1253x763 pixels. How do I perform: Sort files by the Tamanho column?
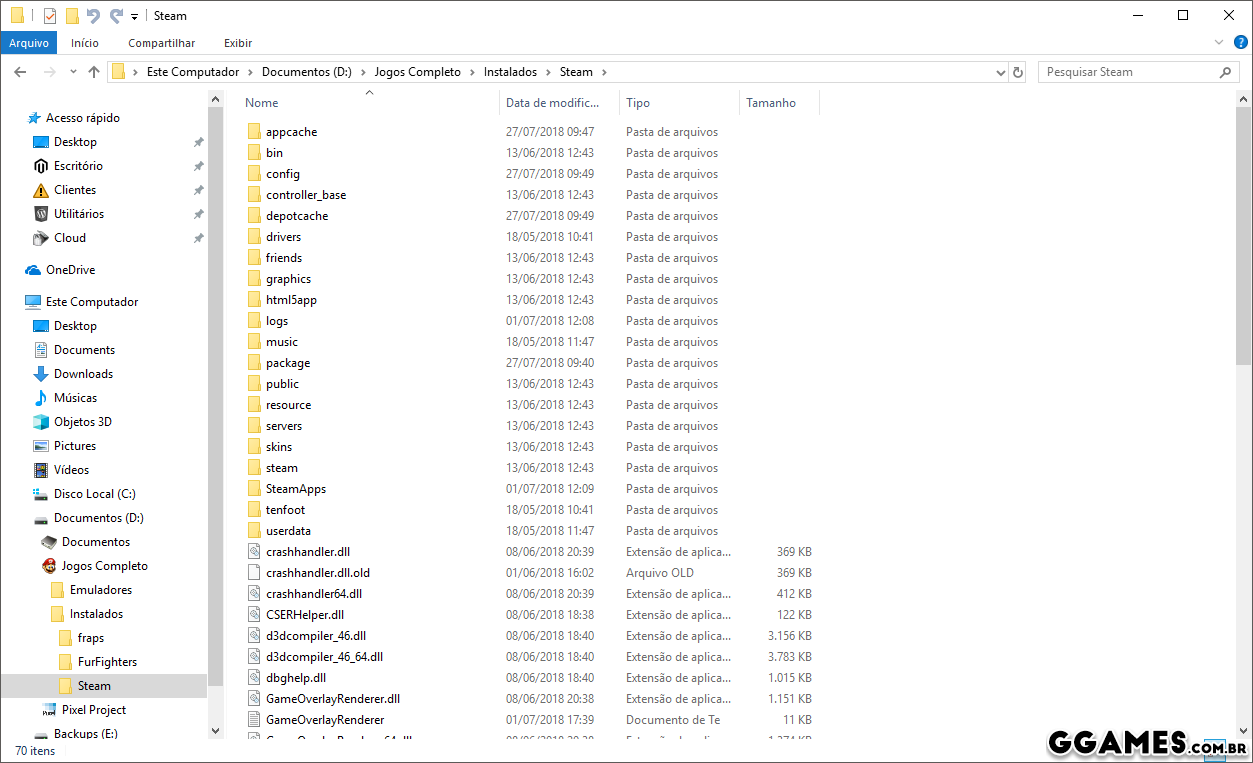771,103
